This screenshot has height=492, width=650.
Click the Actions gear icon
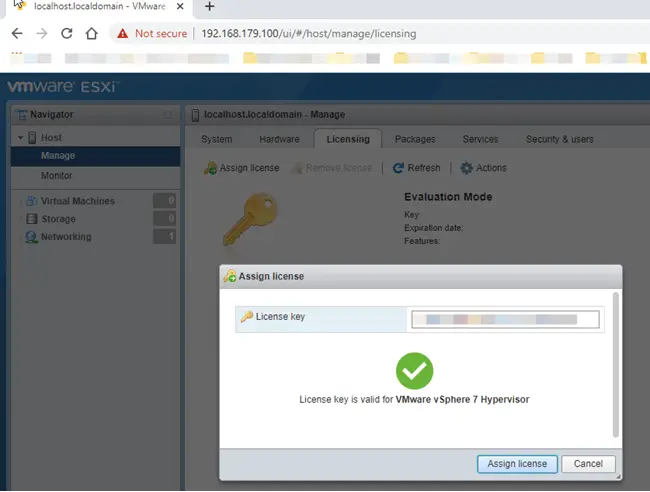point(466,168)
